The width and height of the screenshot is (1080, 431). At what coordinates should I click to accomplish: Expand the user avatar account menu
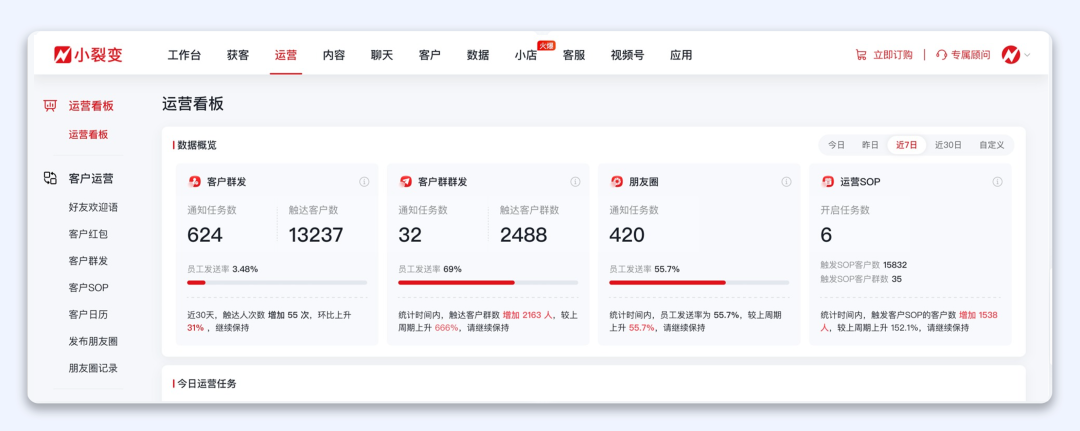coord(1015,55)
